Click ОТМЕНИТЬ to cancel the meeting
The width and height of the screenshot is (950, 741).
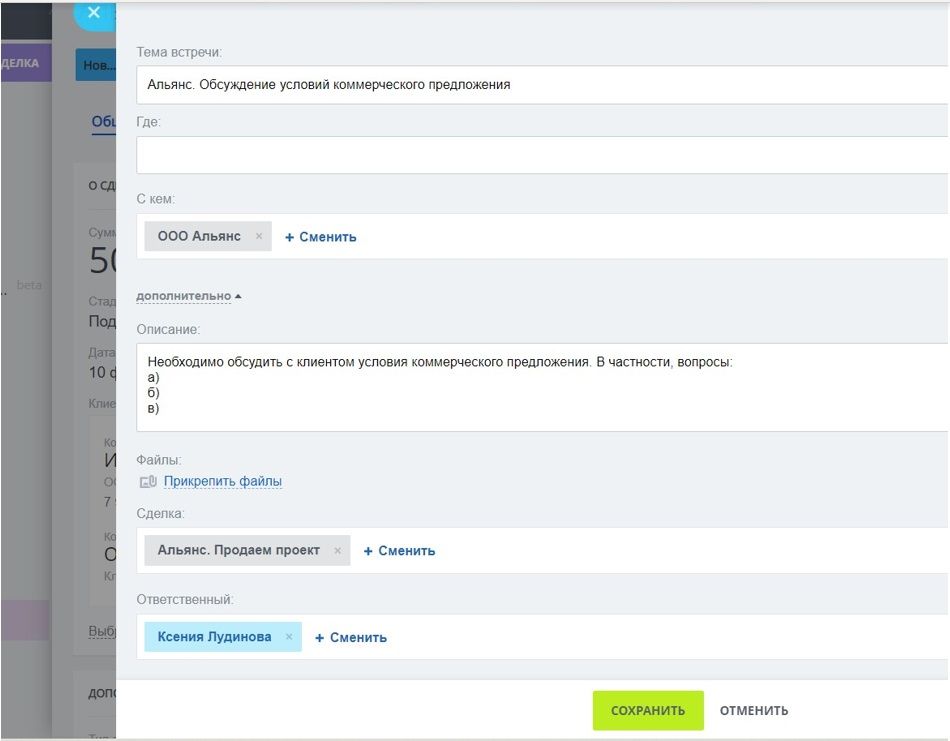754,711
